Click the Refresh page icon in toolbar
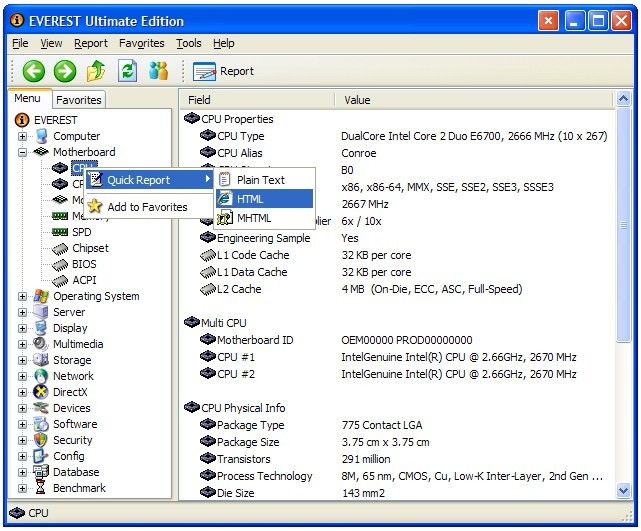This screenshot has height=531, width=641. 127,71
